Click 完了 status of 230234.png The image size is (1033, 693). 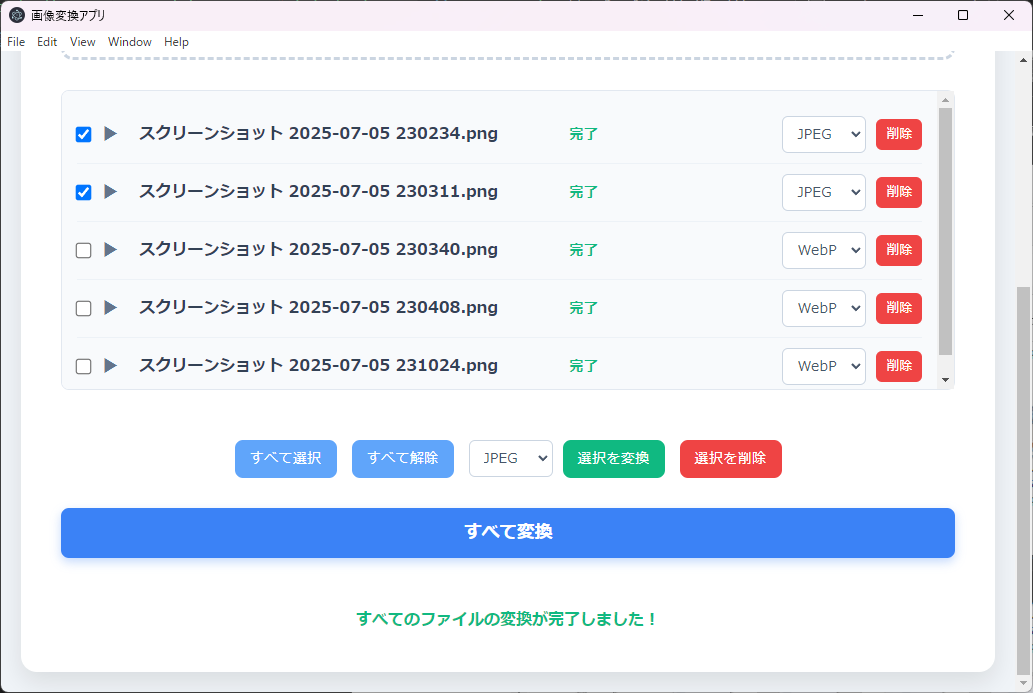583,134
